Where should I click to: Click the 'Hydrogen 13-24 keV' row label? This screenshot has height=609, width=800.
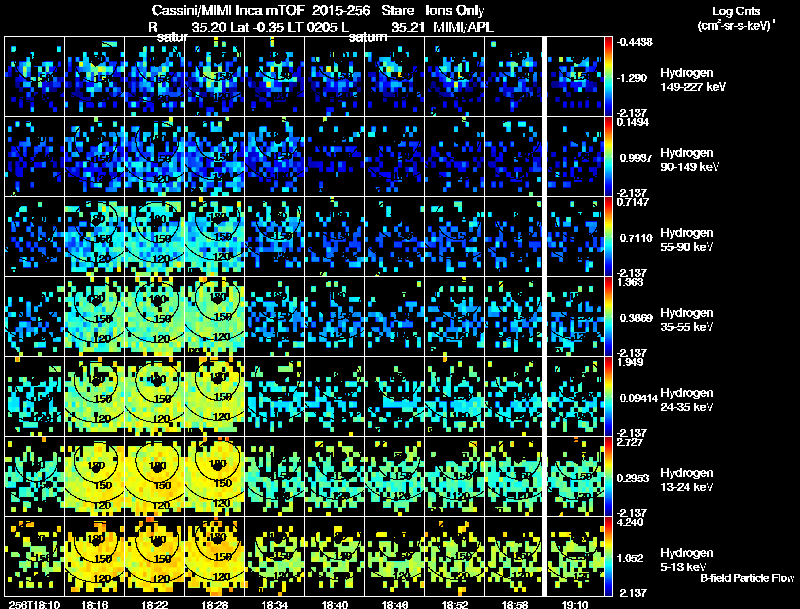pyautogui.click(x=687, y=480)
